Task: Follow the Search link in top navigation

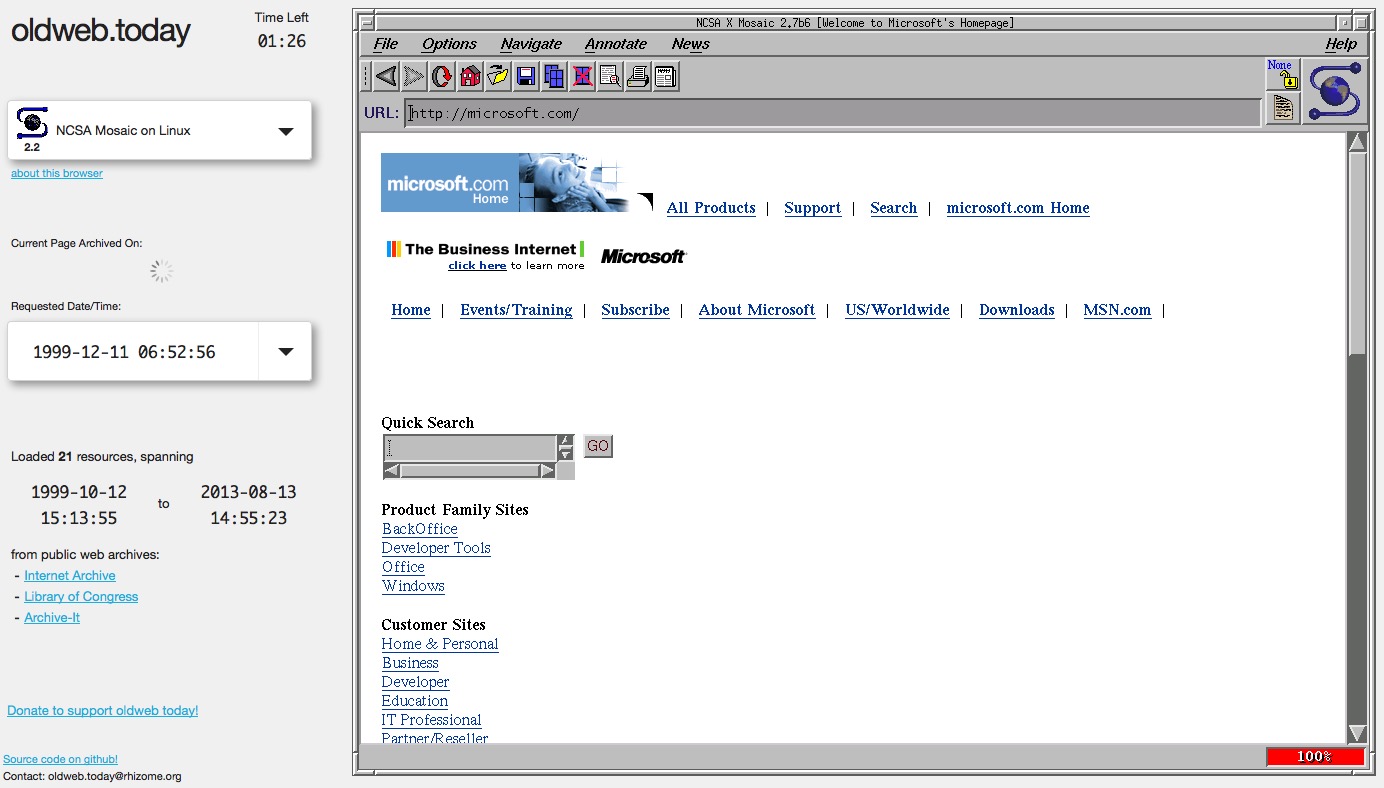Action: [893, 208]
